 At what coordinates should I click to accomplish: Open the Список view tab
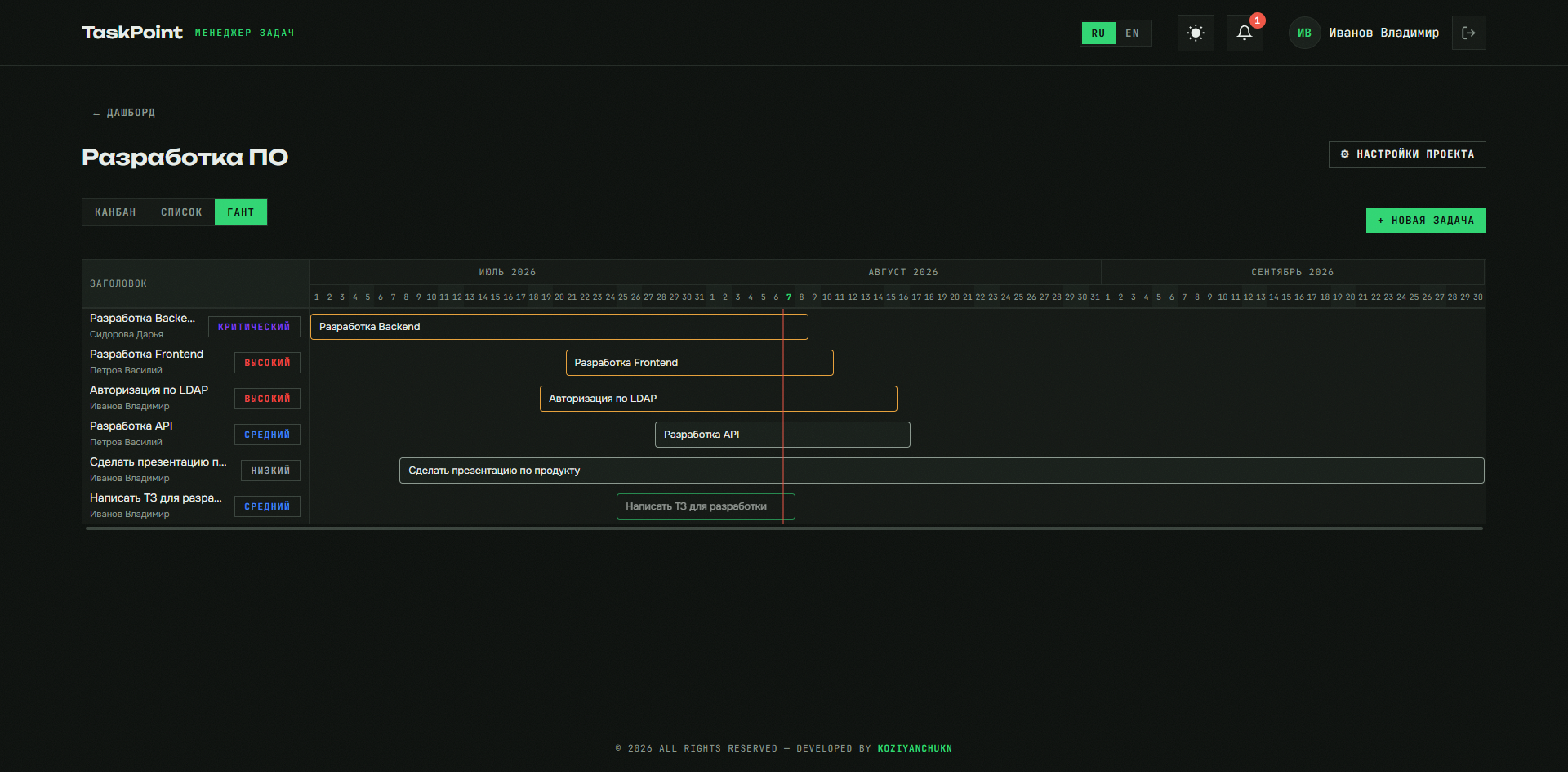click(x=181, y=212)
